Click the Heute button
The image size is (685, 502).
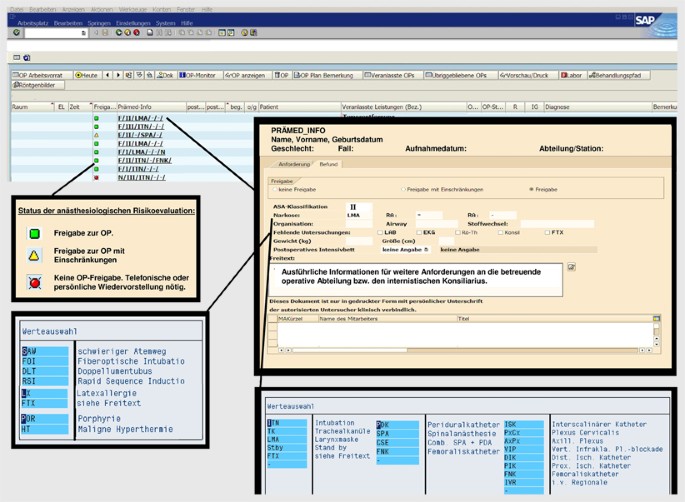89,75
